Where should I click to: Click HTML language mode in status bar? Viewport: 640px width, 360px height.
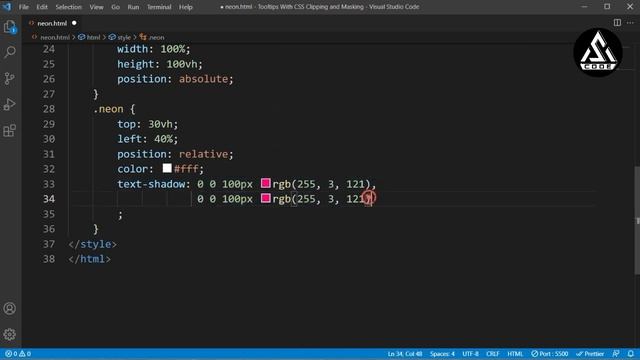pyautogui.click(x=515, y=354)
